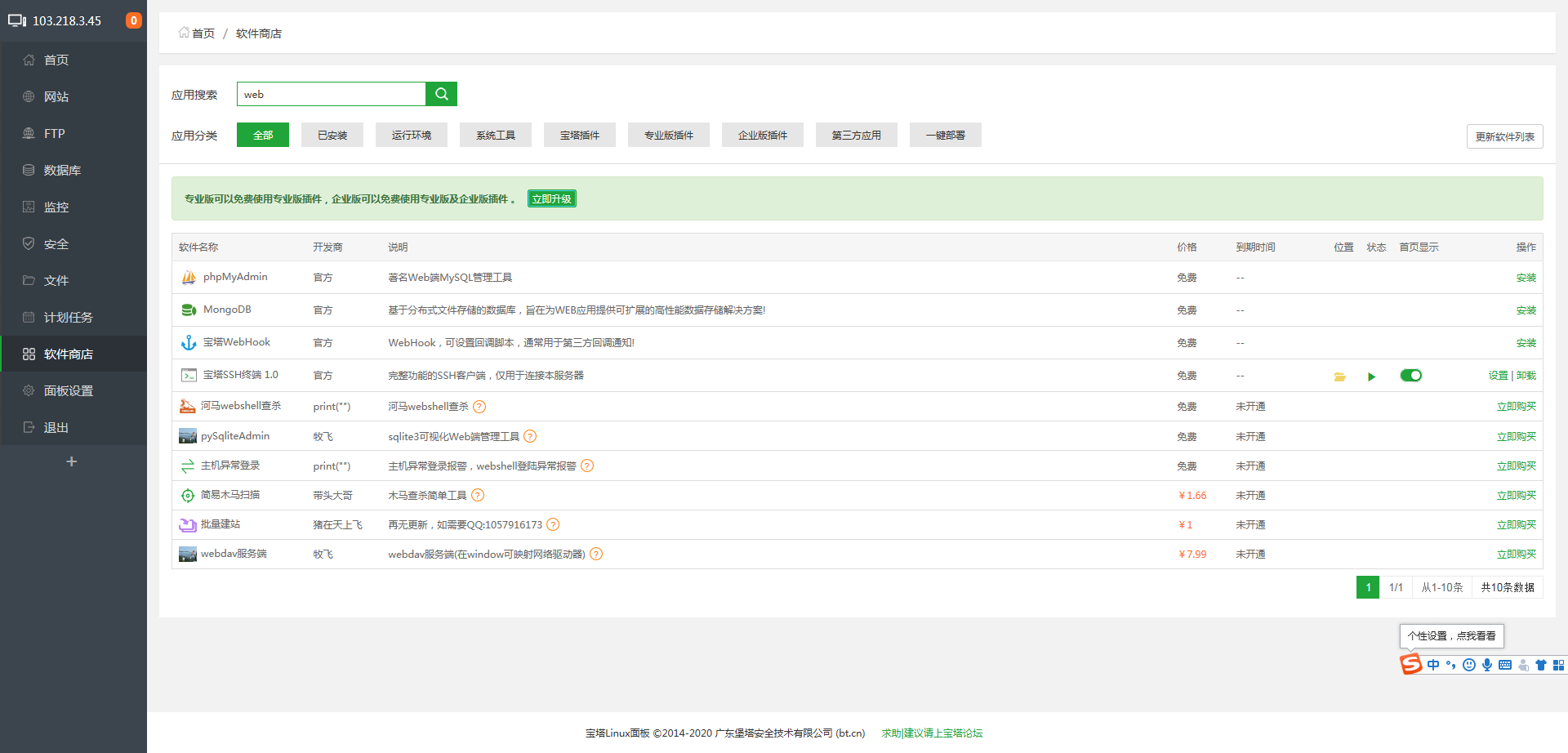The height and width of the screenshot is (753, 1568).
Task: Click the Sogou soft keyboard icon
Action: [1505, 665]
